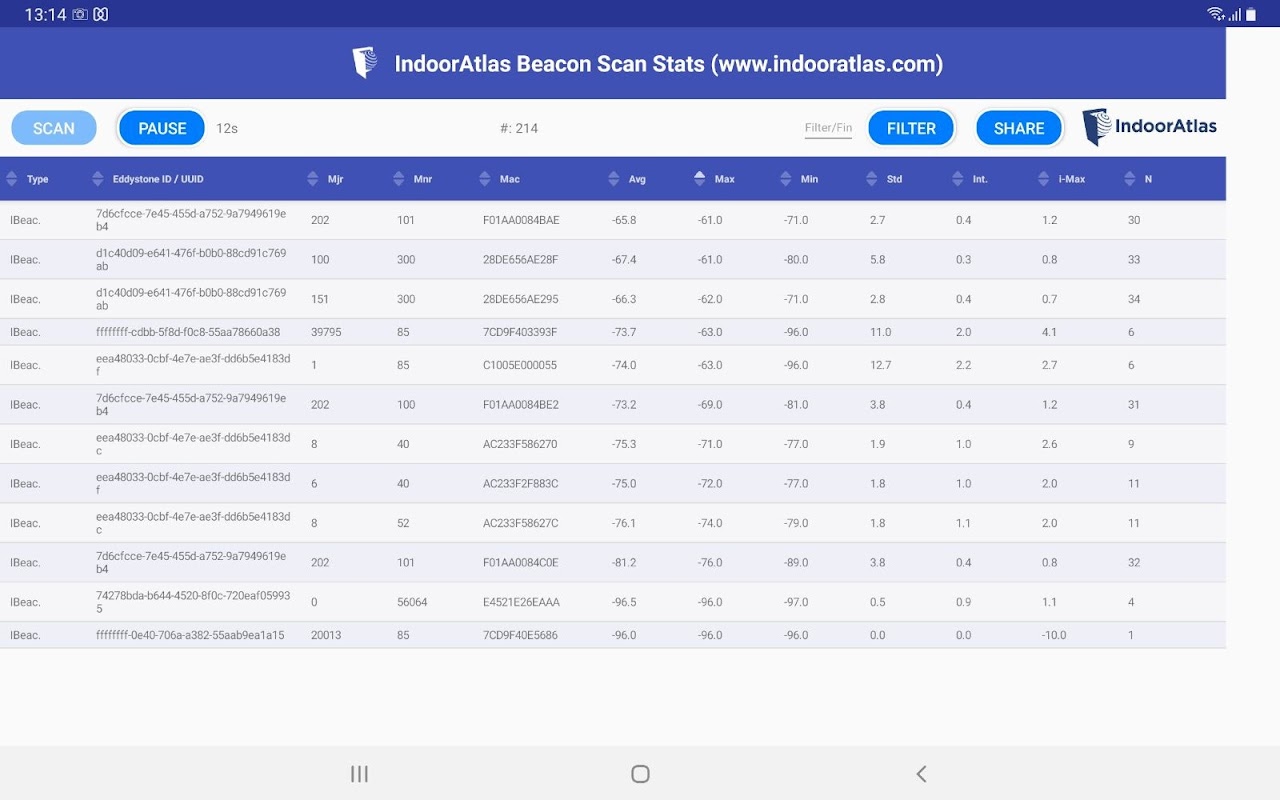Tap Android back navigation button

click(x=921, y=773)
